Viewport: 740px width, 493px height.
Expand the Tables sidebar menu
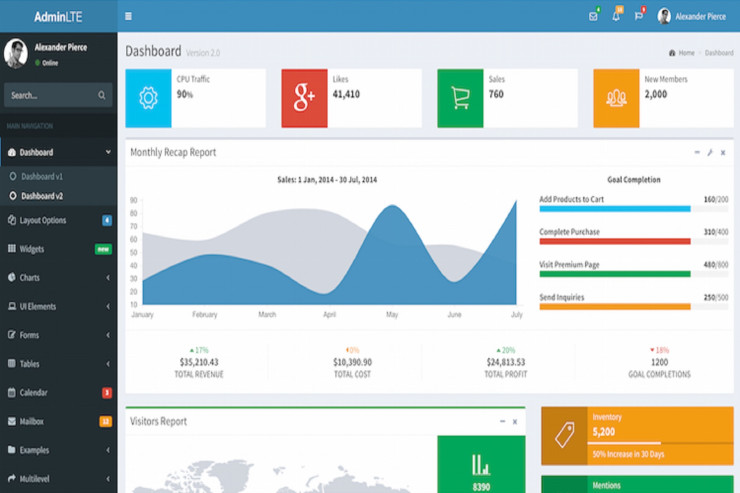[x=58, y=364]
